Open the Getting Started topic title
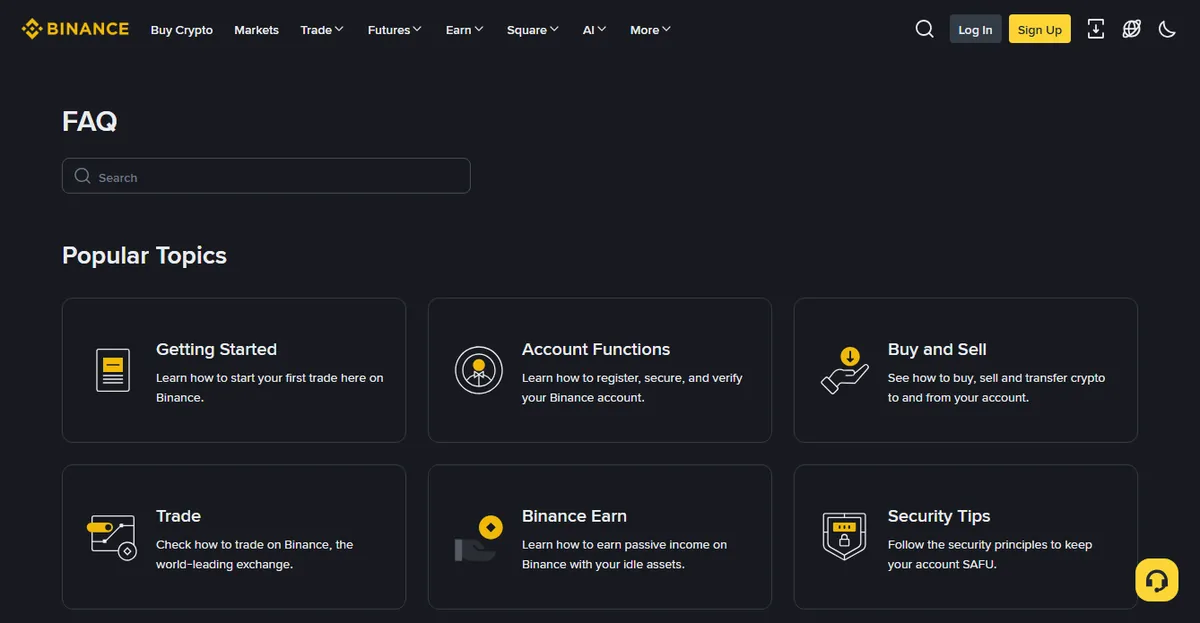1200x623 pixels. [x=216, y=349]
